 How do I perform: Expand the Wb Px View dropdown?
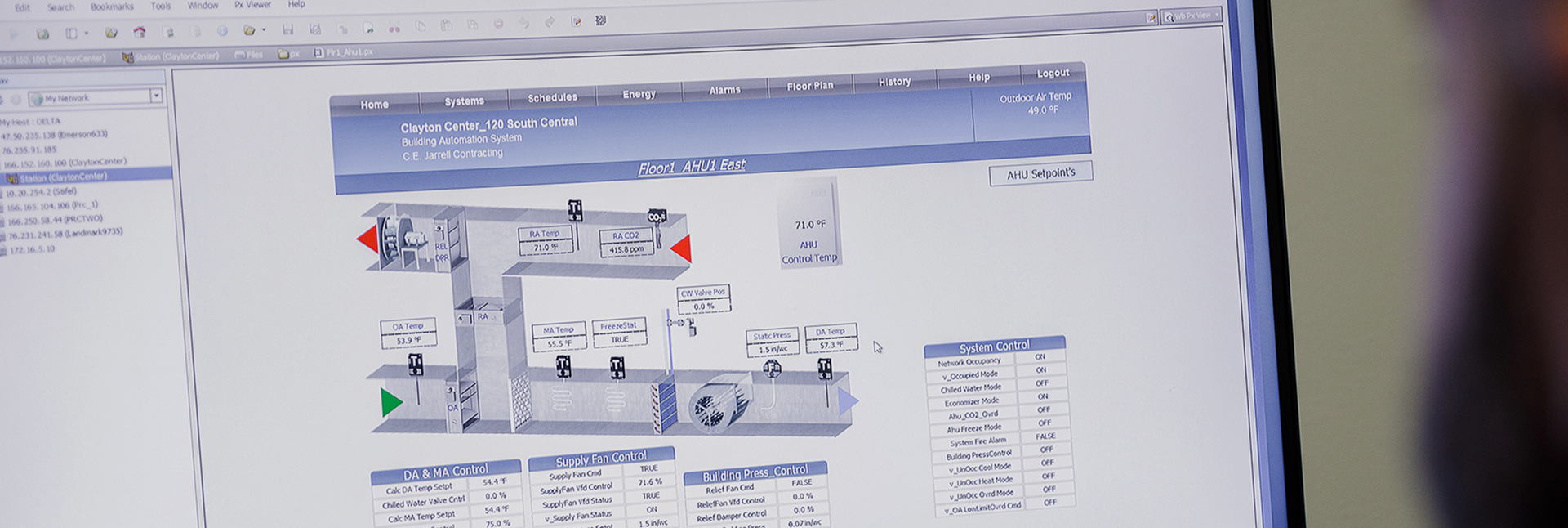click(x=1217, y=15)
